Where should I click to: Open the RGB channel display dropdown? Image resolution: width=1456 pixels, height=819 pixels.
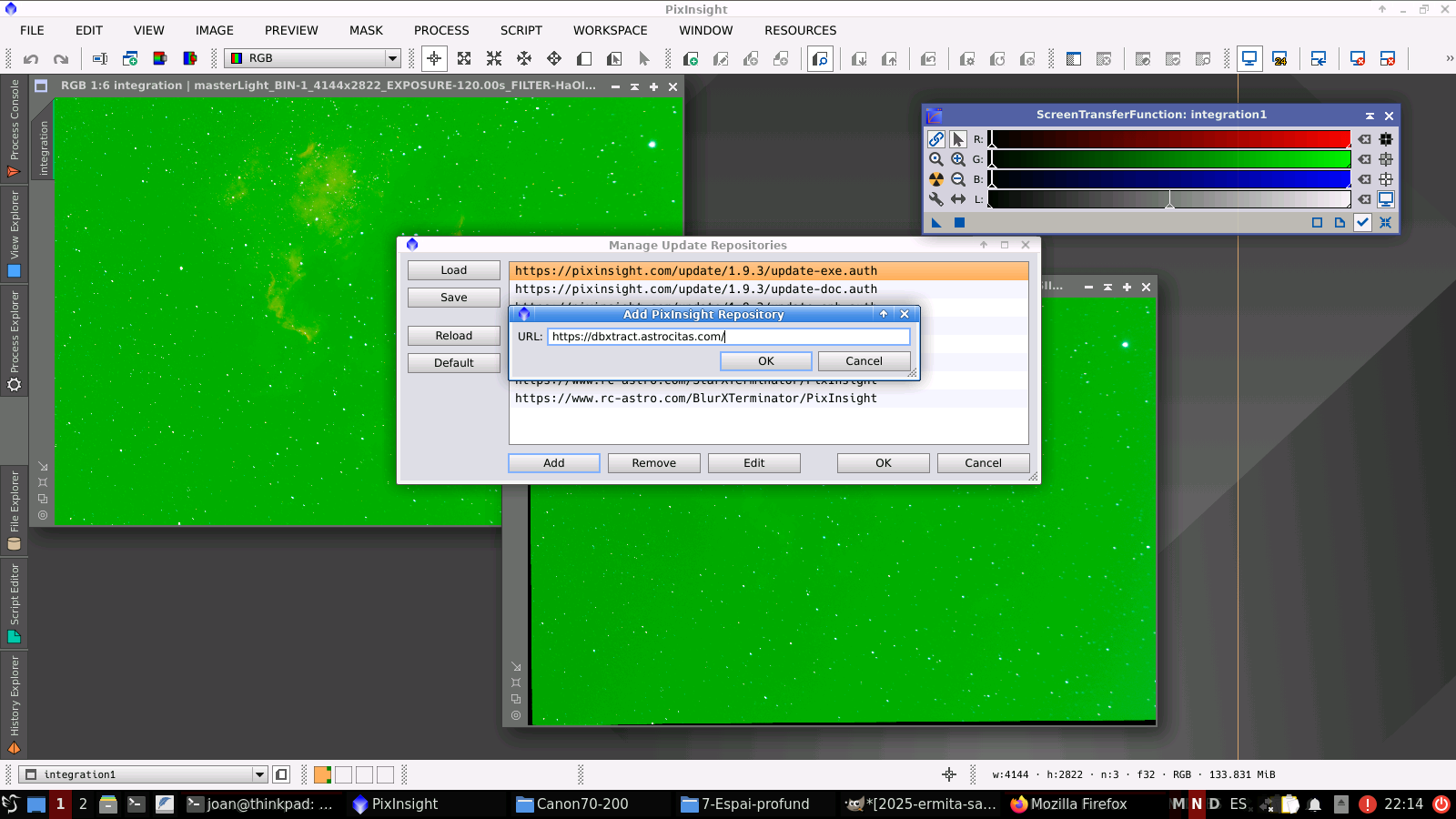[x=392, y=59]
